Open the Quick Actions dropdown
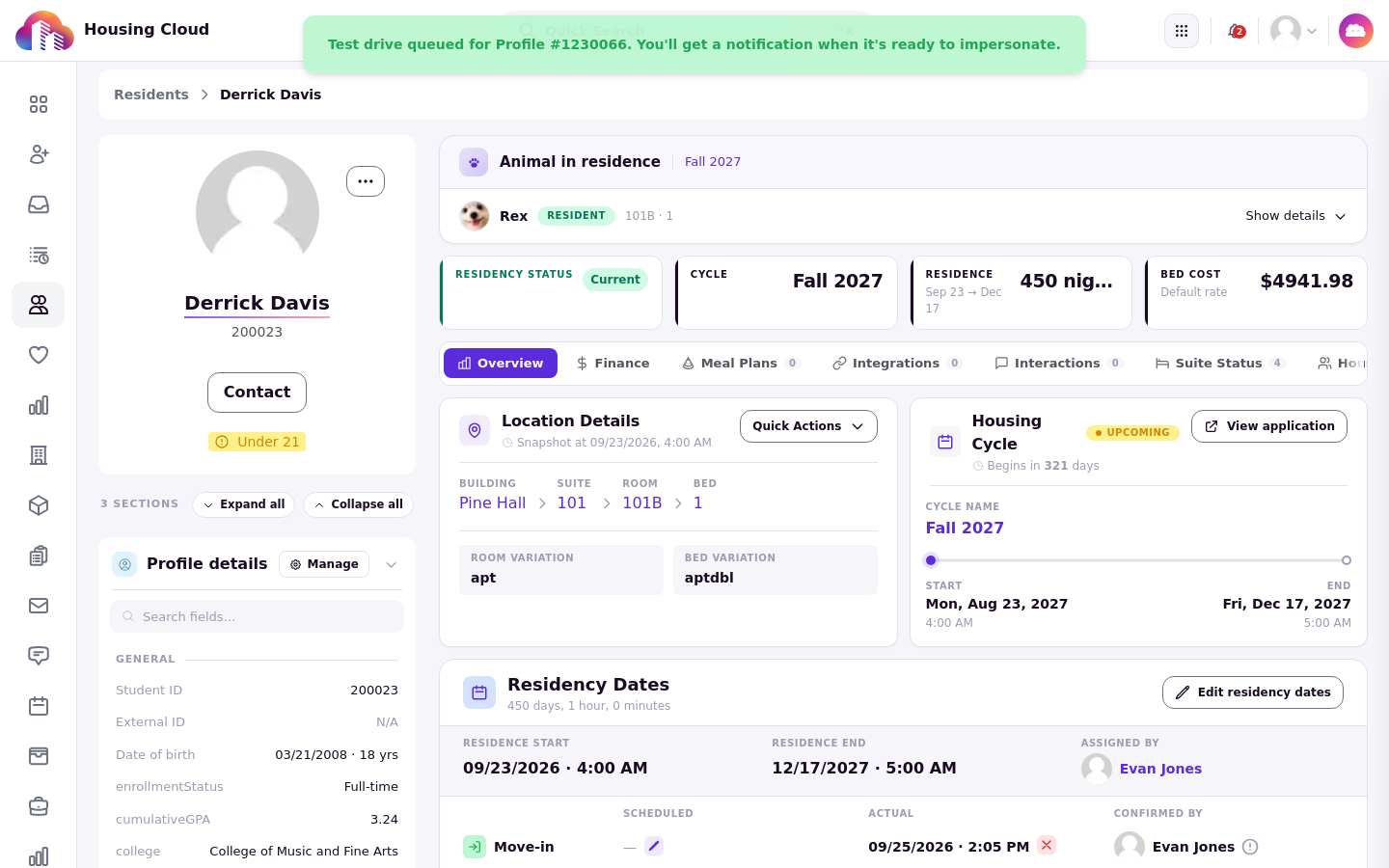 [x=808, y=426]
